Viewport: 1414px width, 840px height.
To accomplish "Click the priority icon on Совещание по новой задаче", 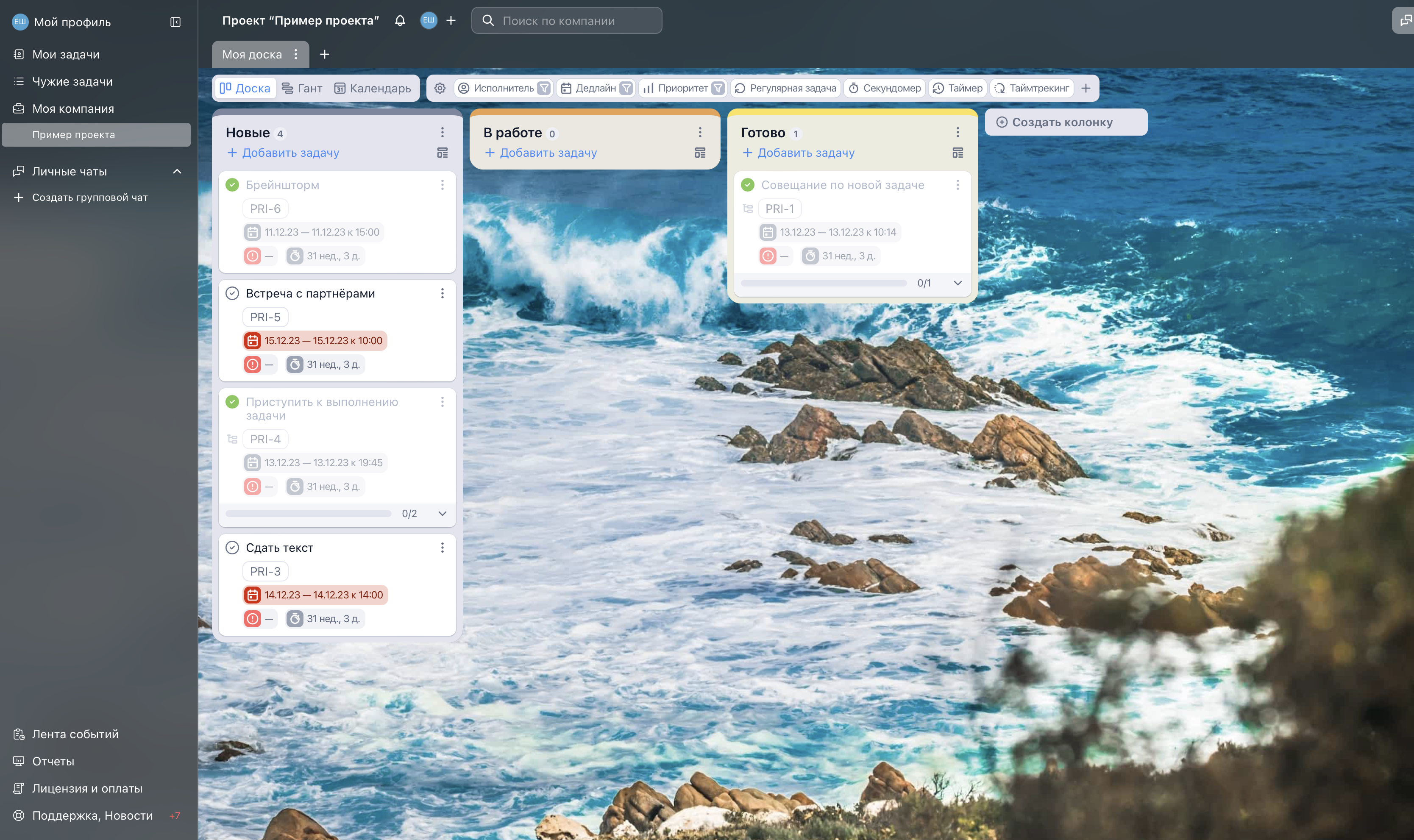I will pos(768,256).
